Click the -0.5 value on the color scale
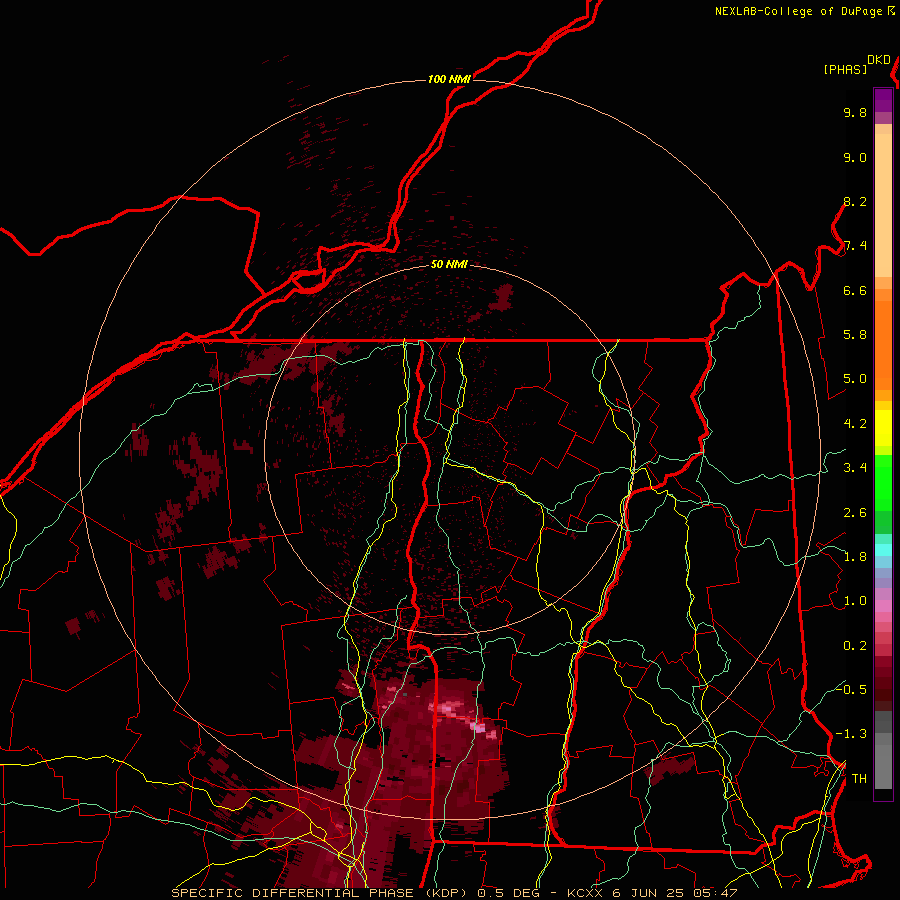The image size is (900, 900). pos(851,690)
